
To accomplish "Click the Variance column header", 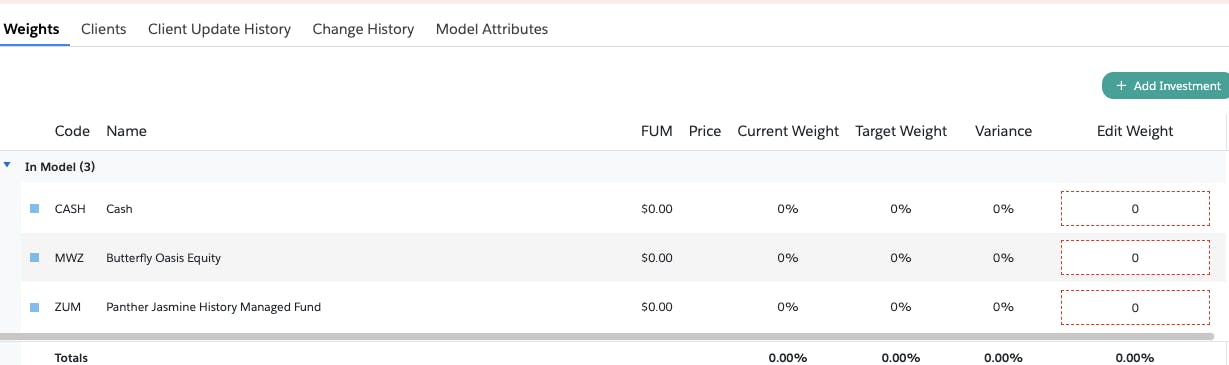I will pyautogui.click(x=1003, y=131).
